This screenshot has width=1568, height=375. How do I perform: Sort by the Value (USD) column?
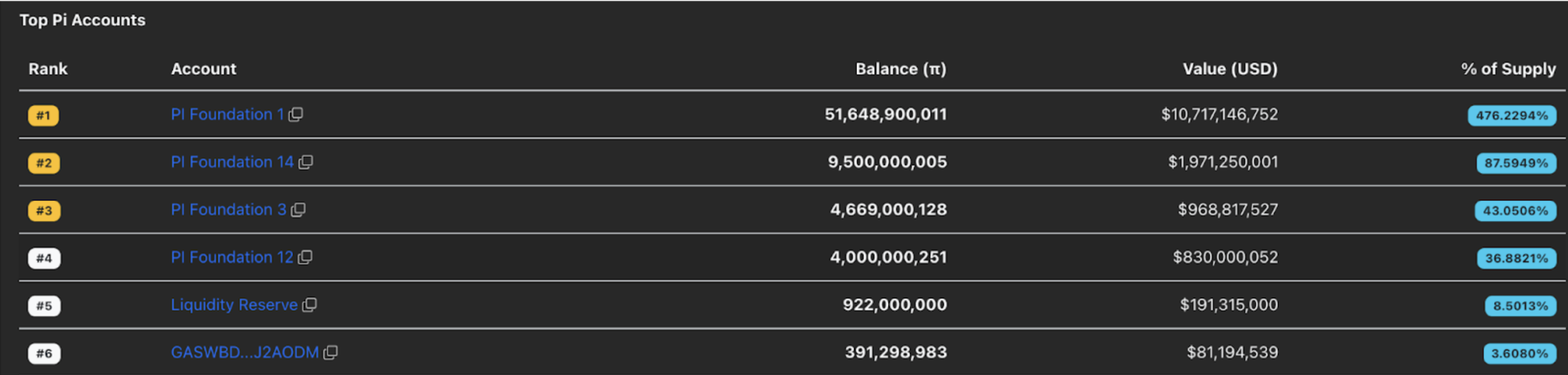pos(1229,69)
